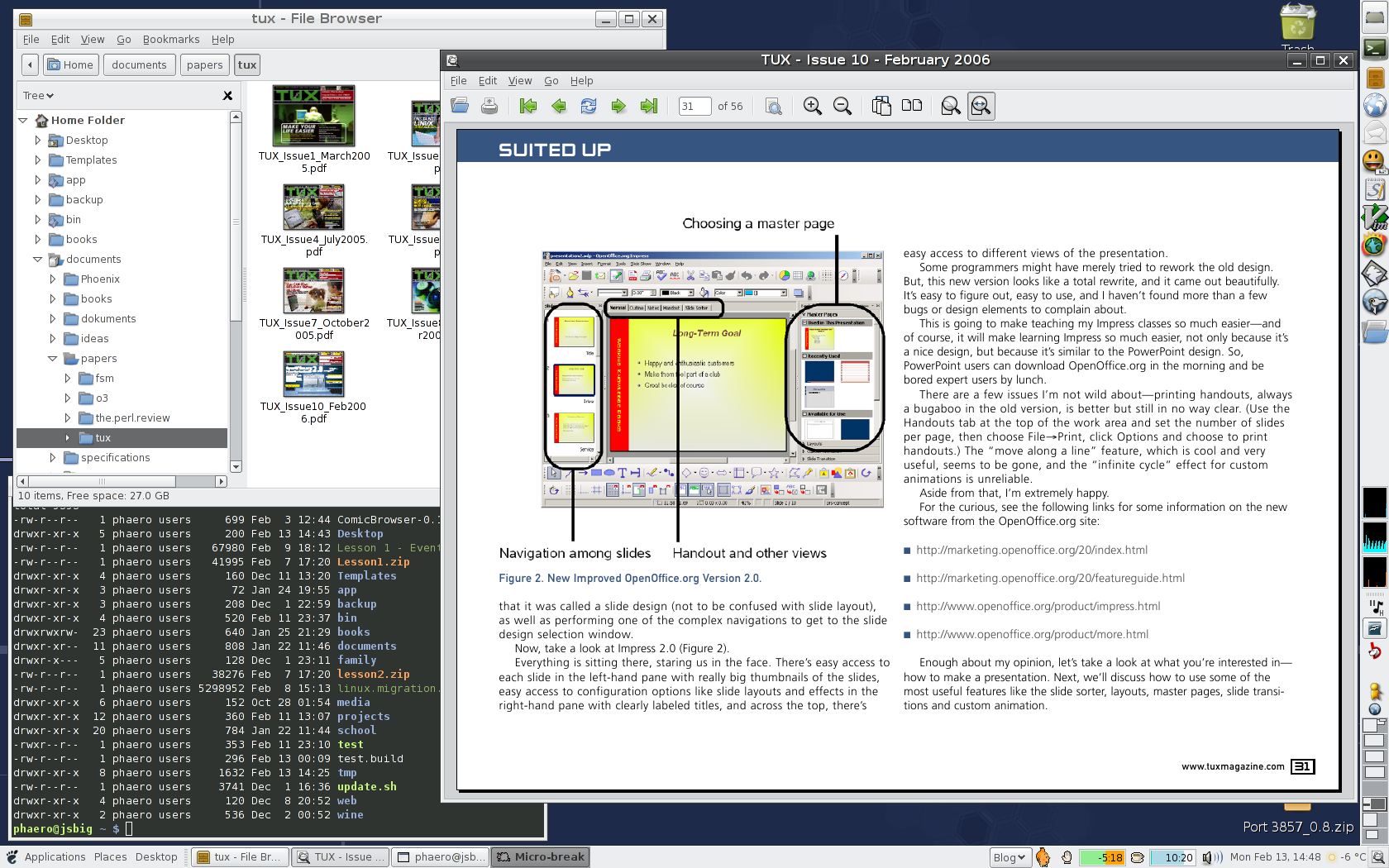Jump to last page of PDF
The image size is (1389, 868).
[x=649, y=106]
